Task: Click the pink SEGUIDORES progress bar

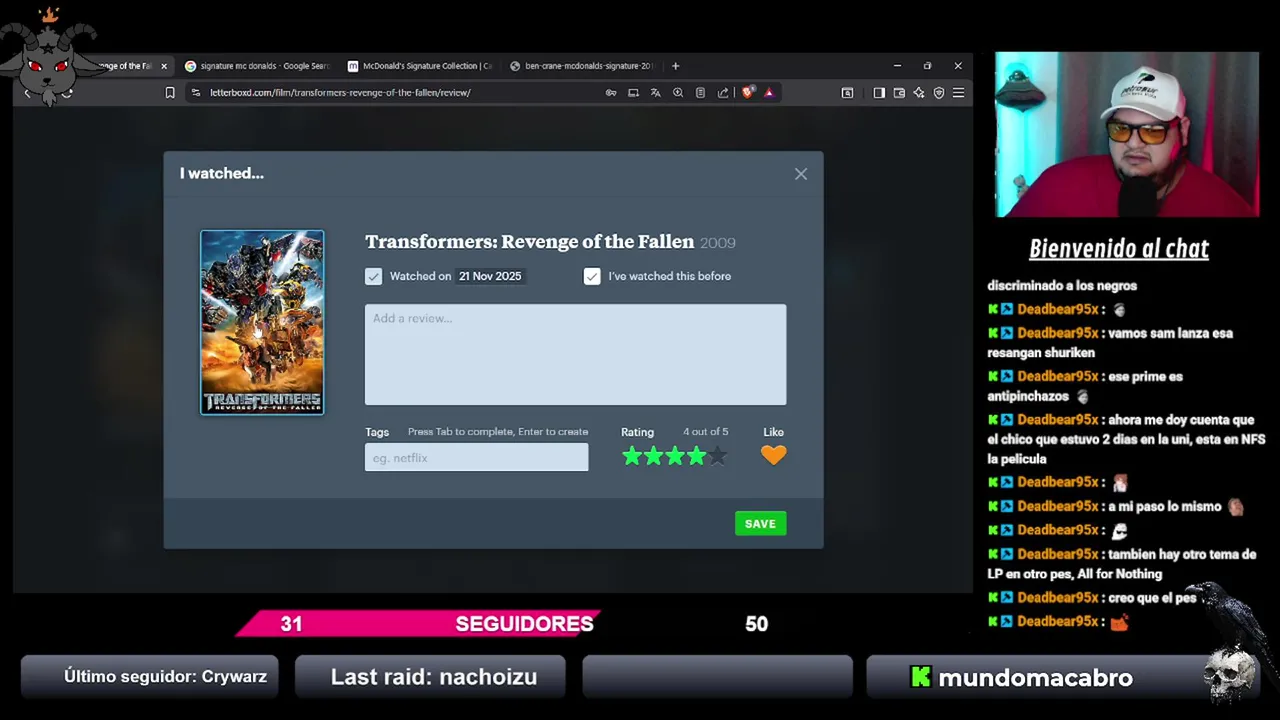Action: pos(418,623)
